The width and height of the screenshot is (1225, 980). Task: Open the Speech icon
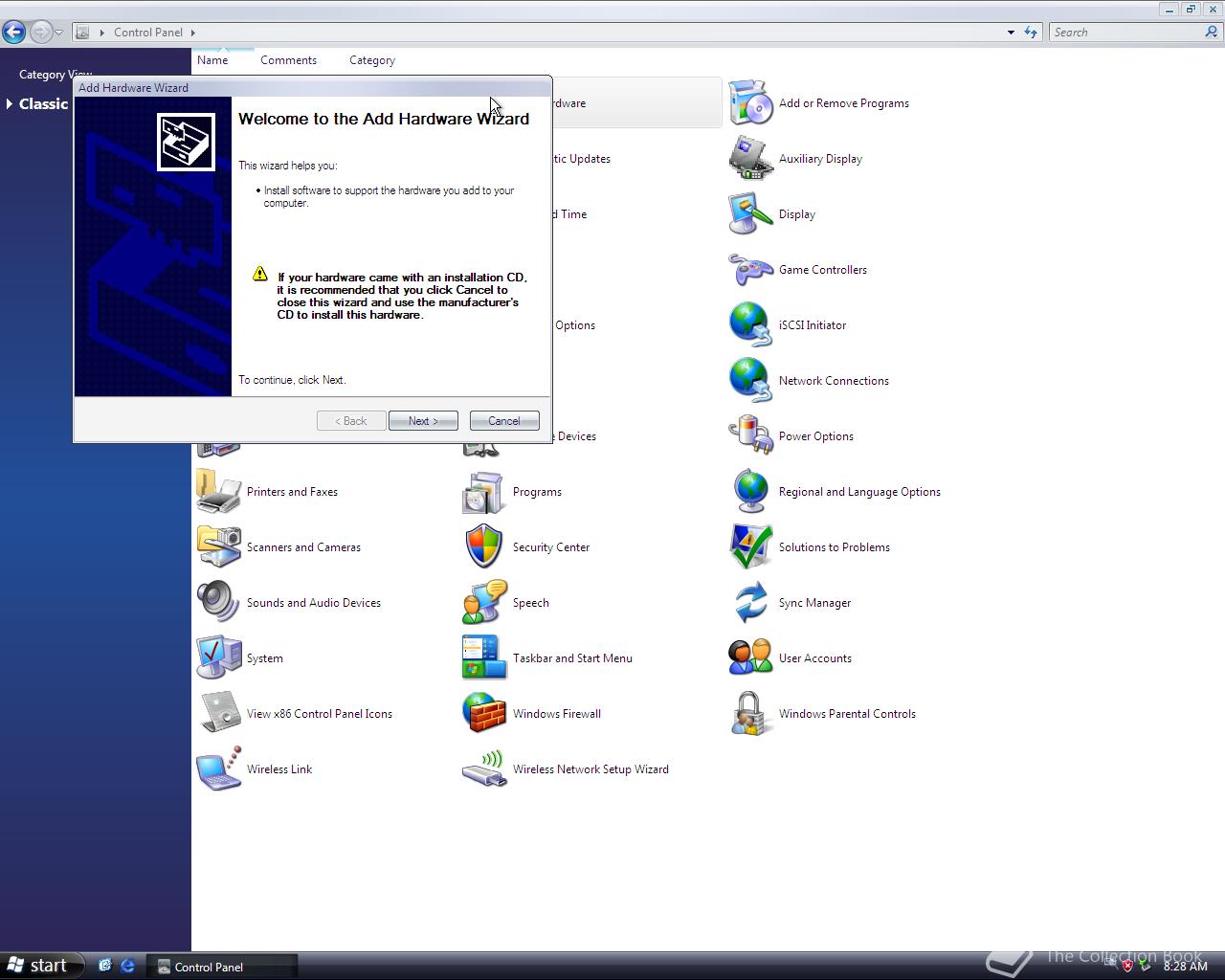click(x=485, y=603)
